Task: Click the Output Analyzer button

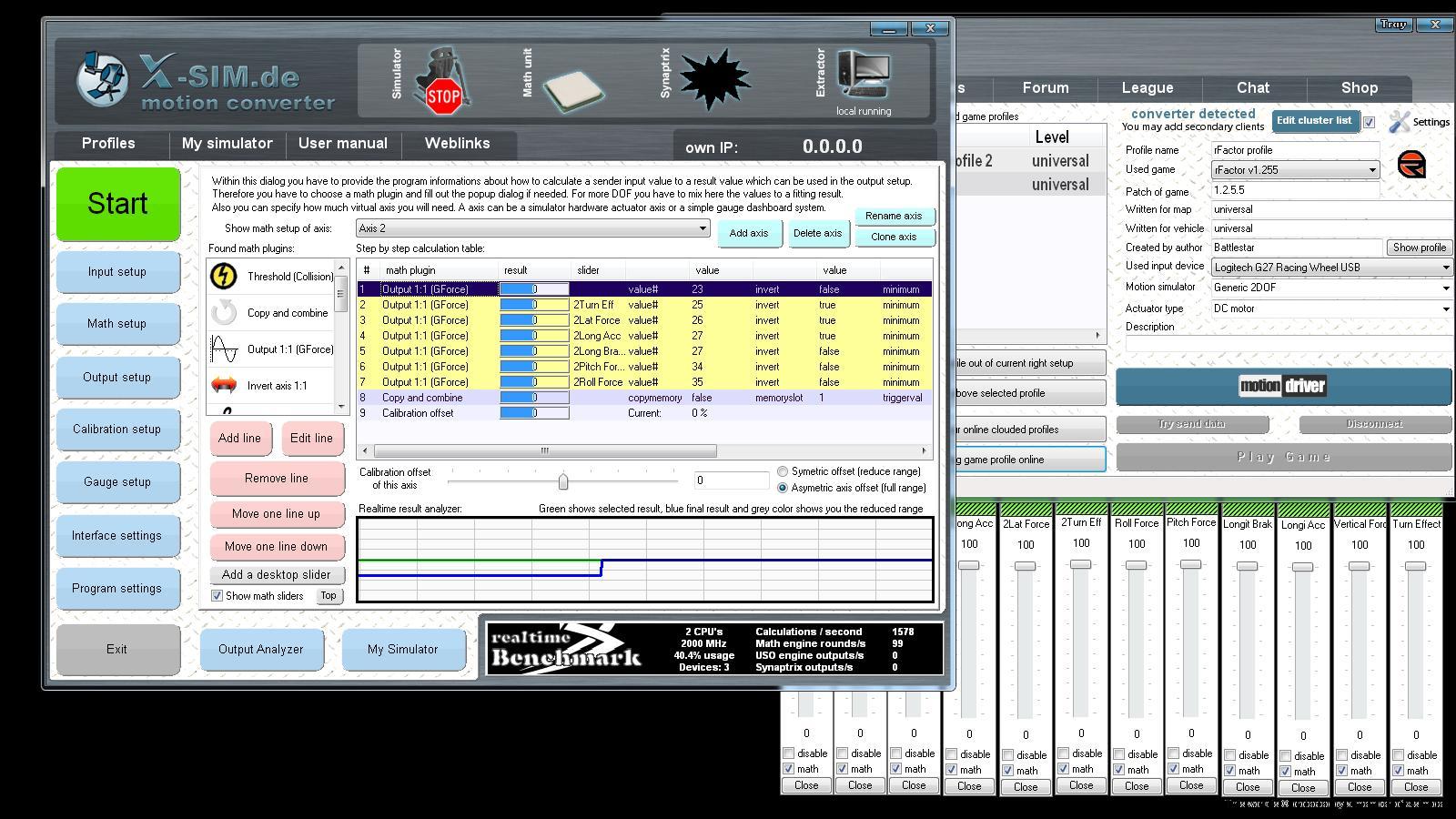Action: click(260, 650)
